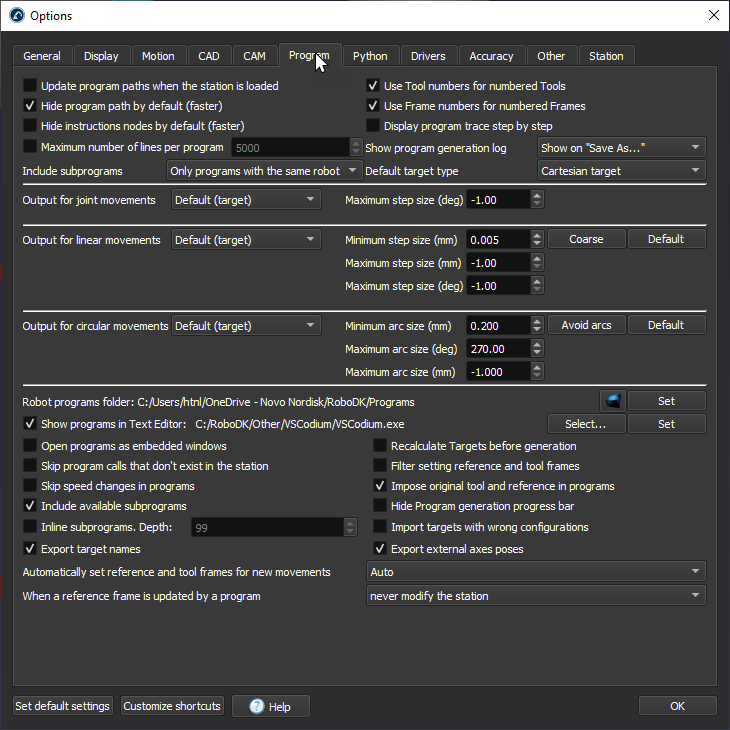Toggle Display program trace step by step
This screenshot has height=730, width=730.
(373, 126)
